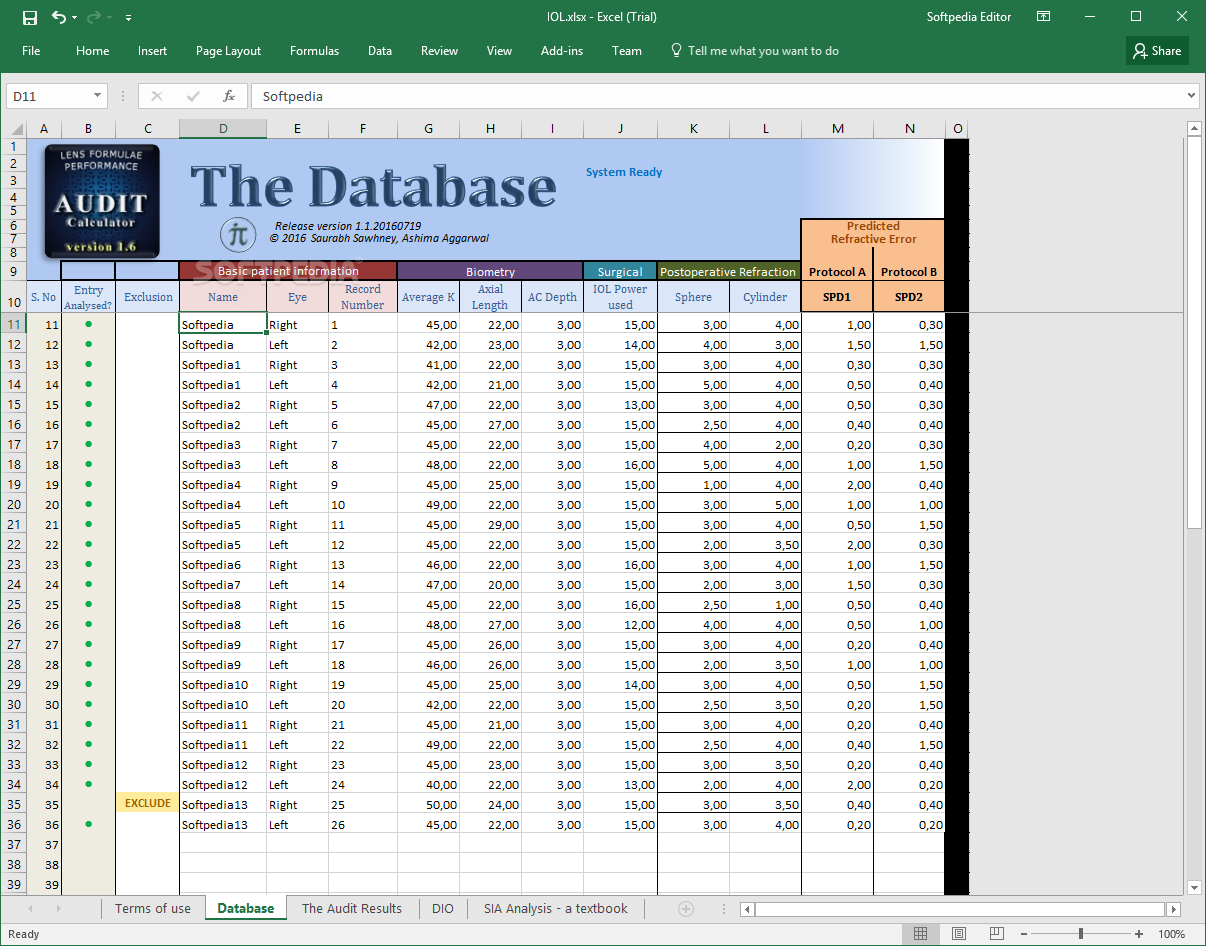Click the Save icon in the title bar
Image resolution: width=1206 pixels, height=946 pixels.
30,17
